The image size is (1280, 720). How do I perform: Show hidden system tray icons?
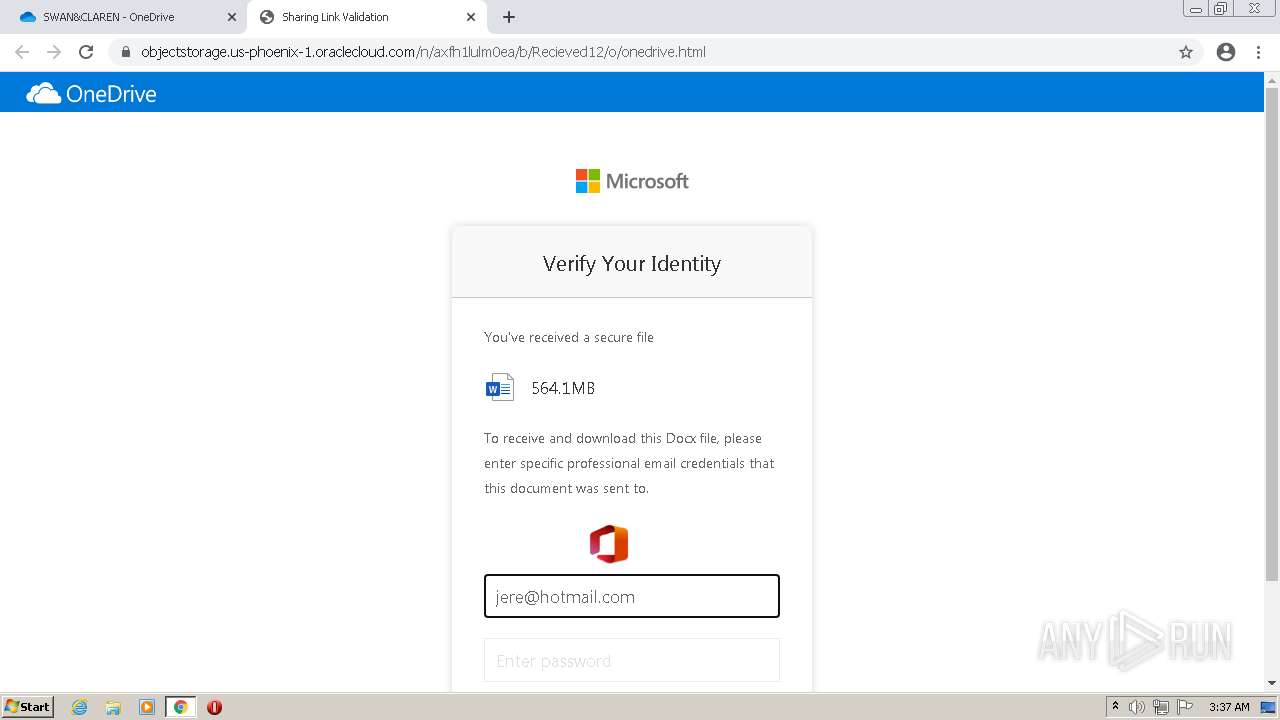[x=1115, y=707]
